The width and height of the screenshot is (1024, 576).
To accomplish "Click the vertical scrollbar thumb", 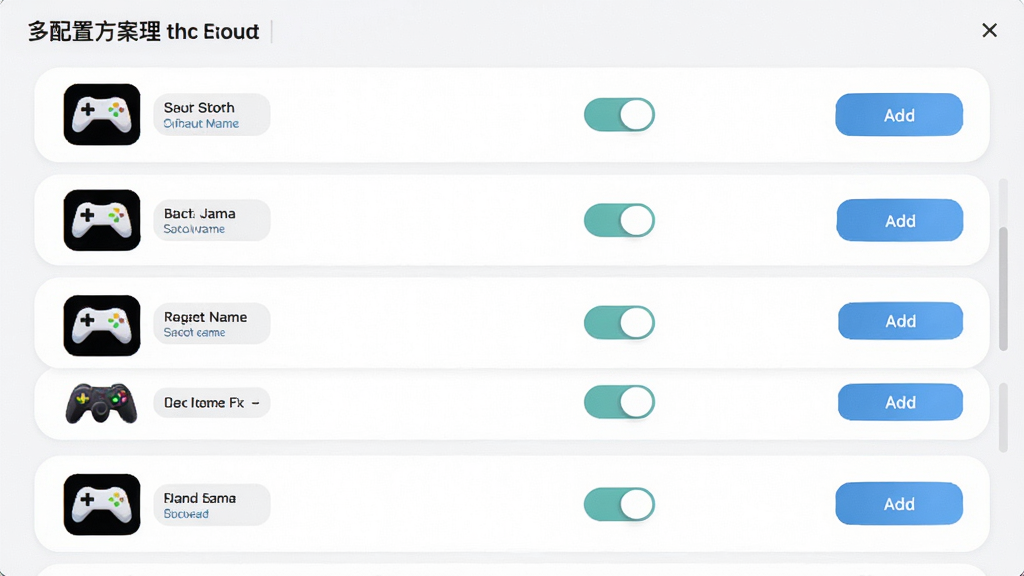I will click(1004, 289).
